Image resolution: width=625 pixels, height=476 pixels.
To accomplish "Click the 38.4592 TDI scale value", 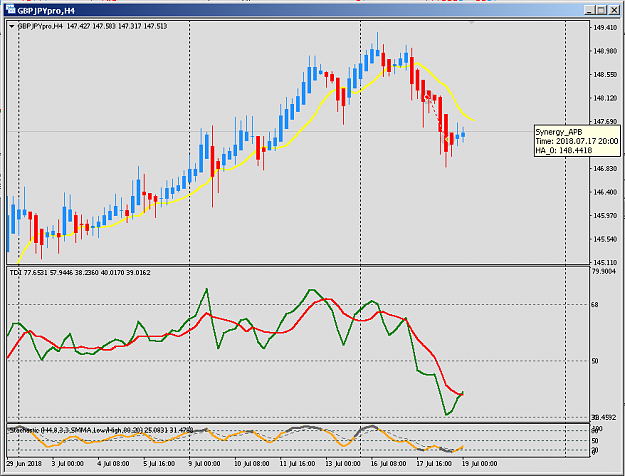I will point(603,417).
